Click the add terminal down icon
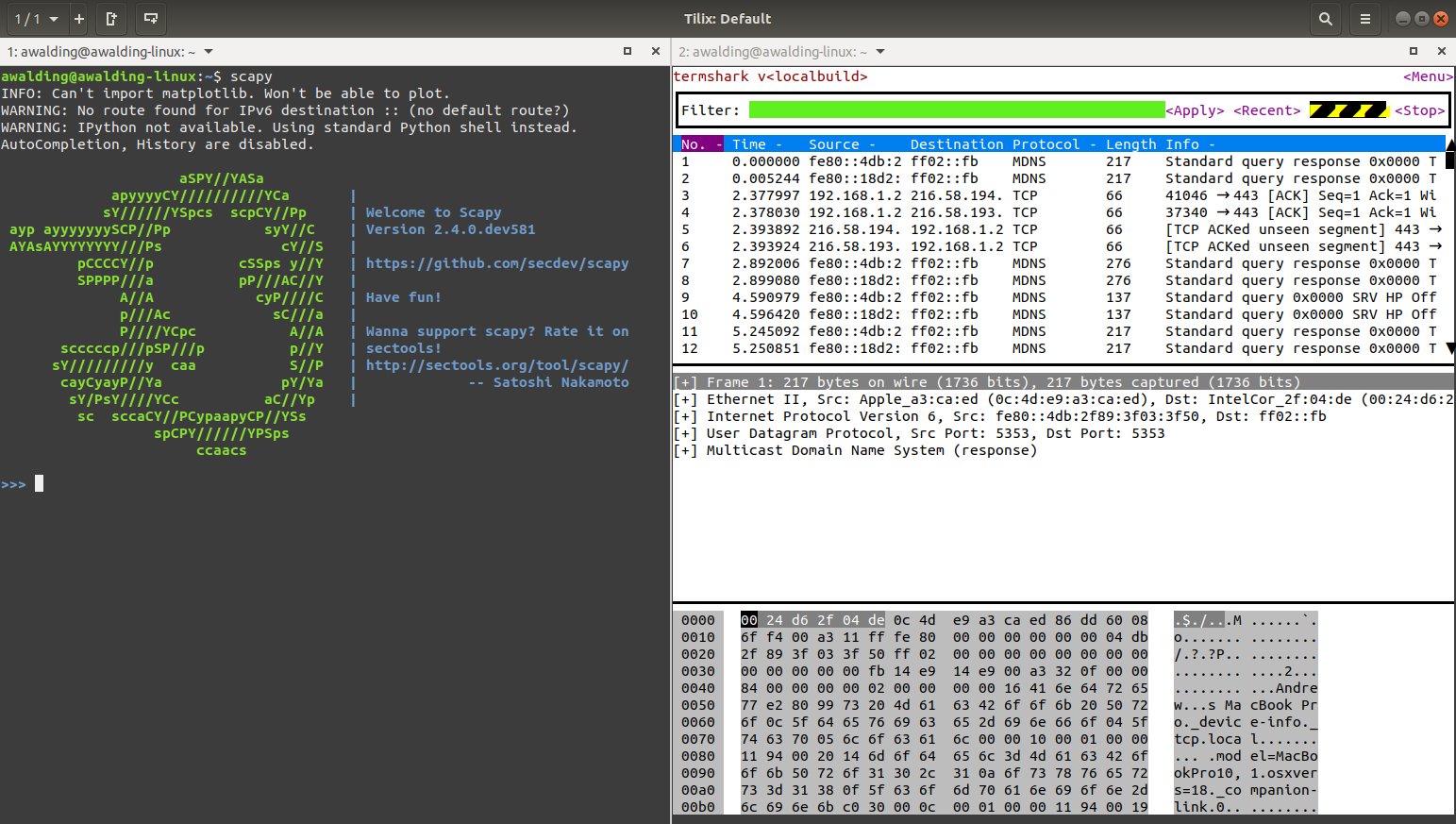This screenshot has height=824, width=1456. 151,19
